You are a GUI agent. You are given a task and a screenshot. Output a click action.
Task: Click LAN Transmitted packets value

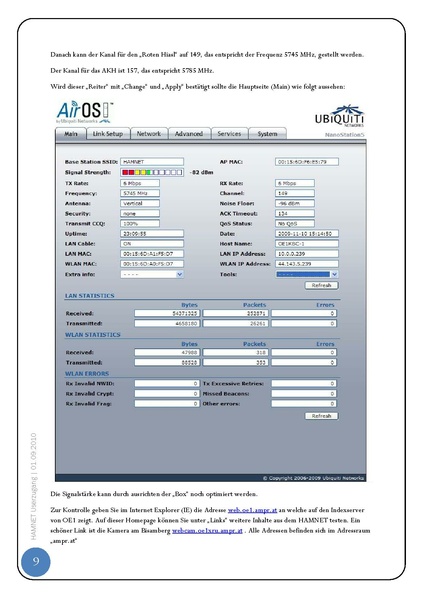(235, 323)
